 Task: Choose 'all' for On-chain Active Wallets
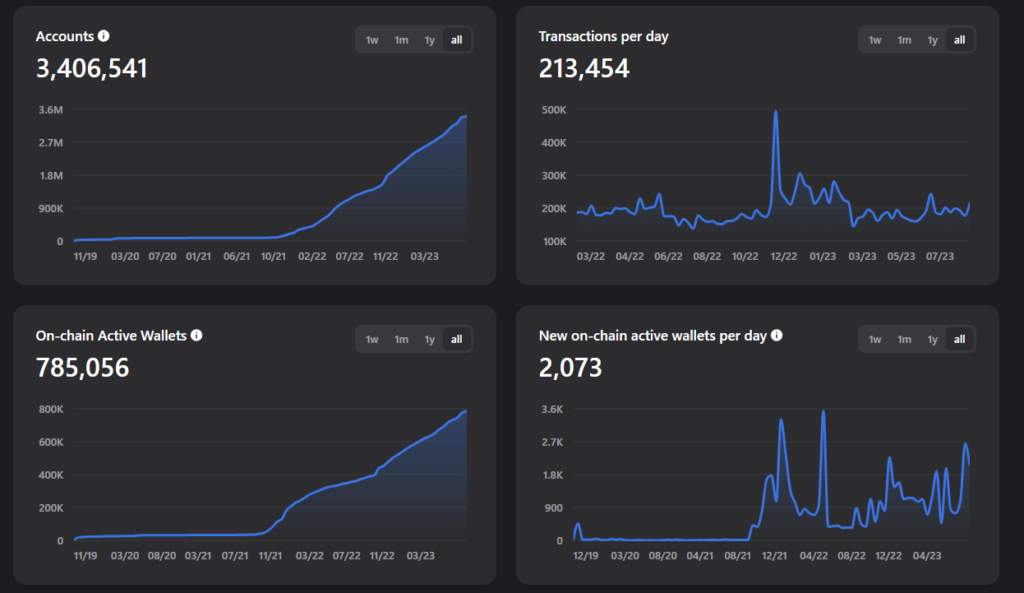pos(457,339)
